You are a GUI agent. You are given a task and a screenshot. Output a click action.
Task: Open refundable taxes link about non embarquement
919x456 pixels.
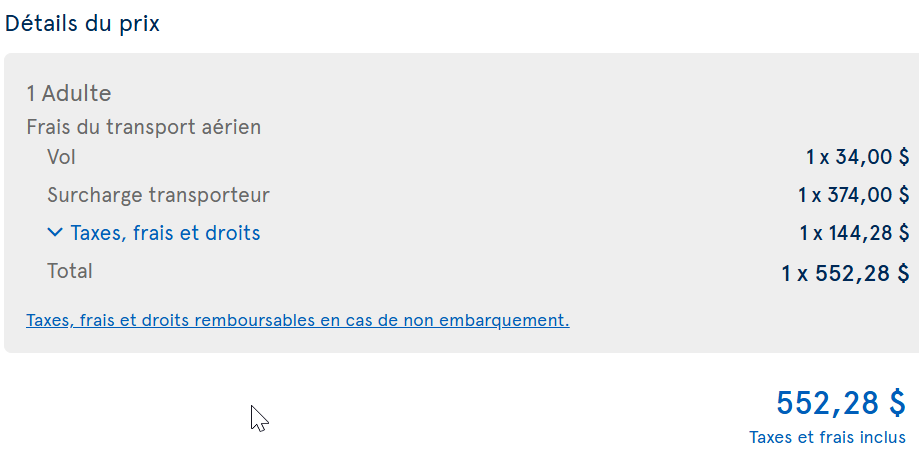click(x=298, y=321)
